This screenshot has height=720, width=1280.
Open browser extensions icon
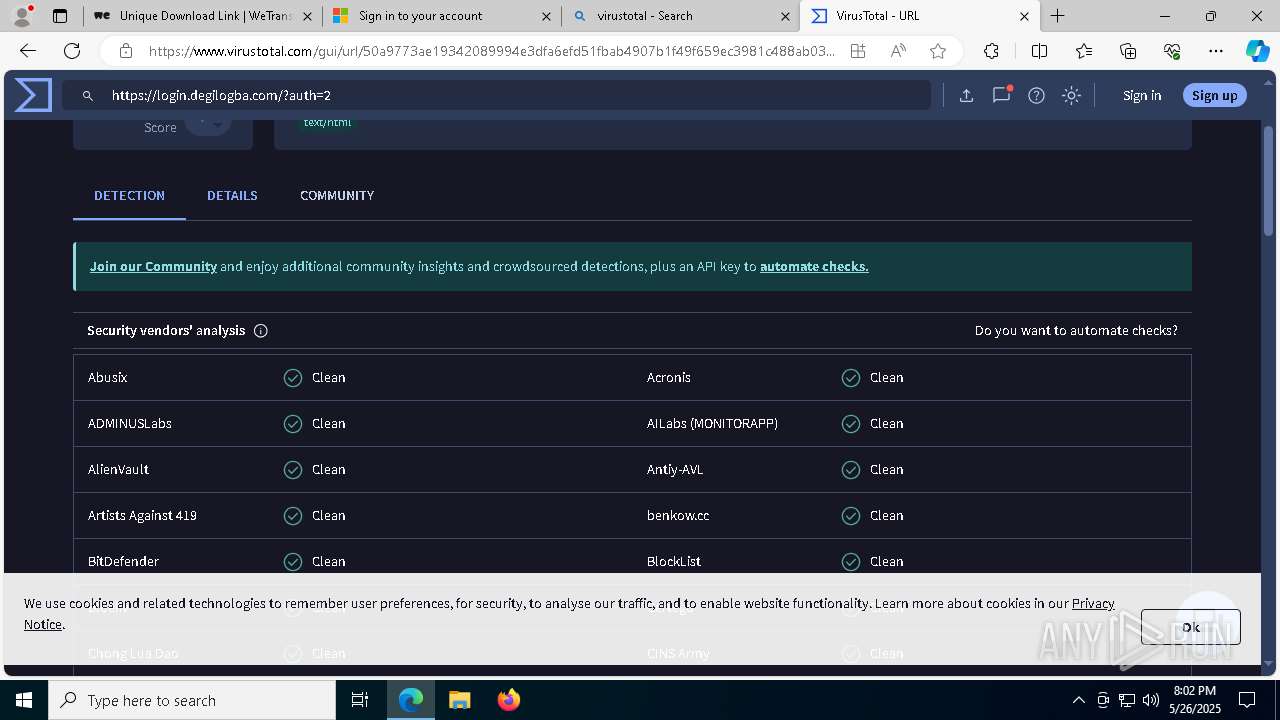[x=991, y=51]
